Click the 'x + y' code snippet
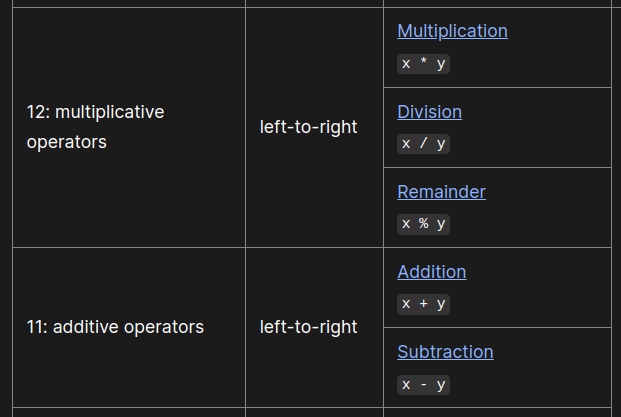The height and width of the screenshot is (417, 621). [x=423, y=303]
